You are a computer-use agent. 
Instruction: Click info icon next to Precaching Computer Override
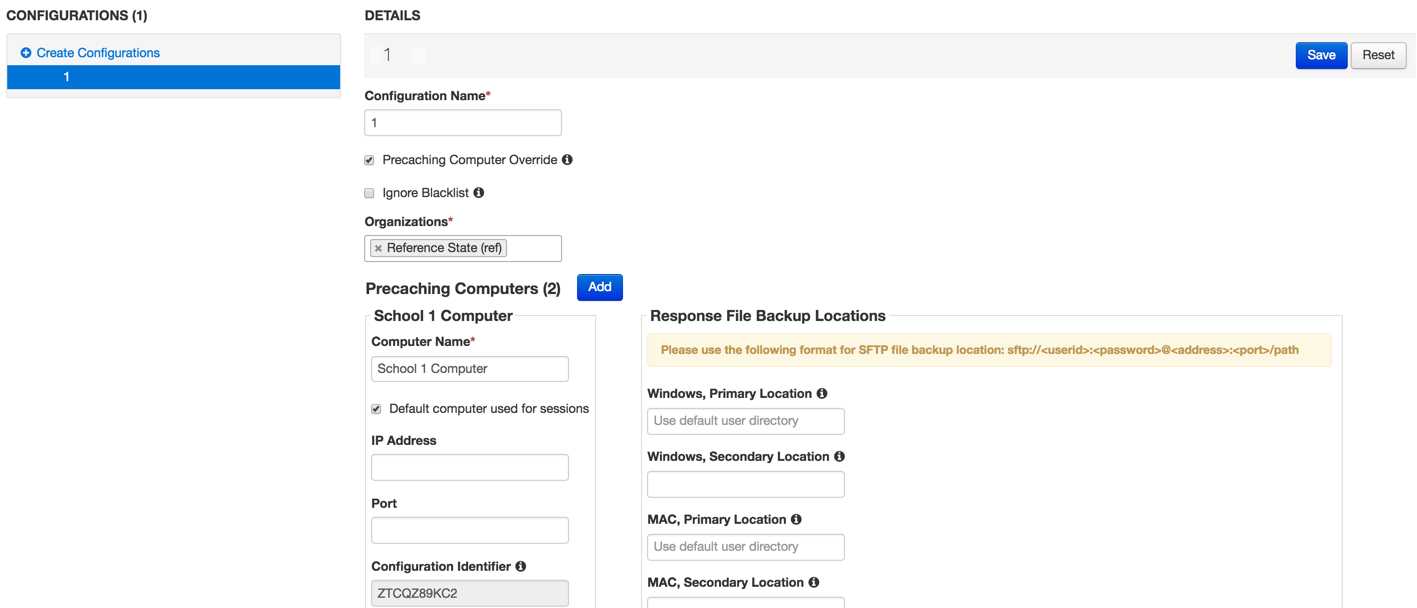tap(567, 160)
